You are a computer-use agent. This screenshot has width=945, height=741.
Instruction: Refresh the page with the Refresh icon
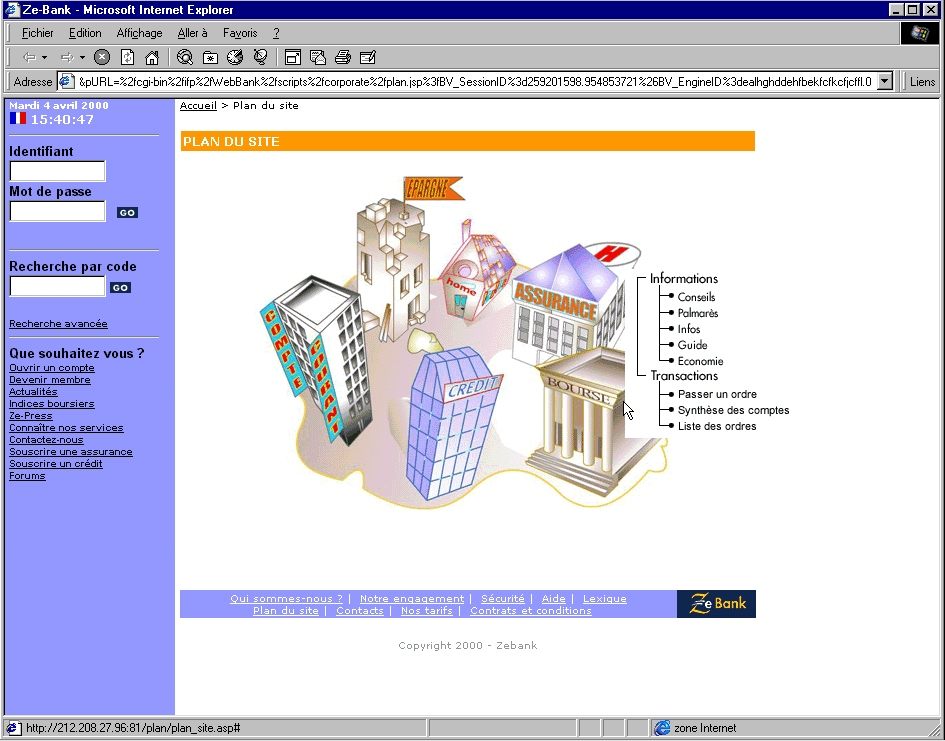tap(127, 58)
